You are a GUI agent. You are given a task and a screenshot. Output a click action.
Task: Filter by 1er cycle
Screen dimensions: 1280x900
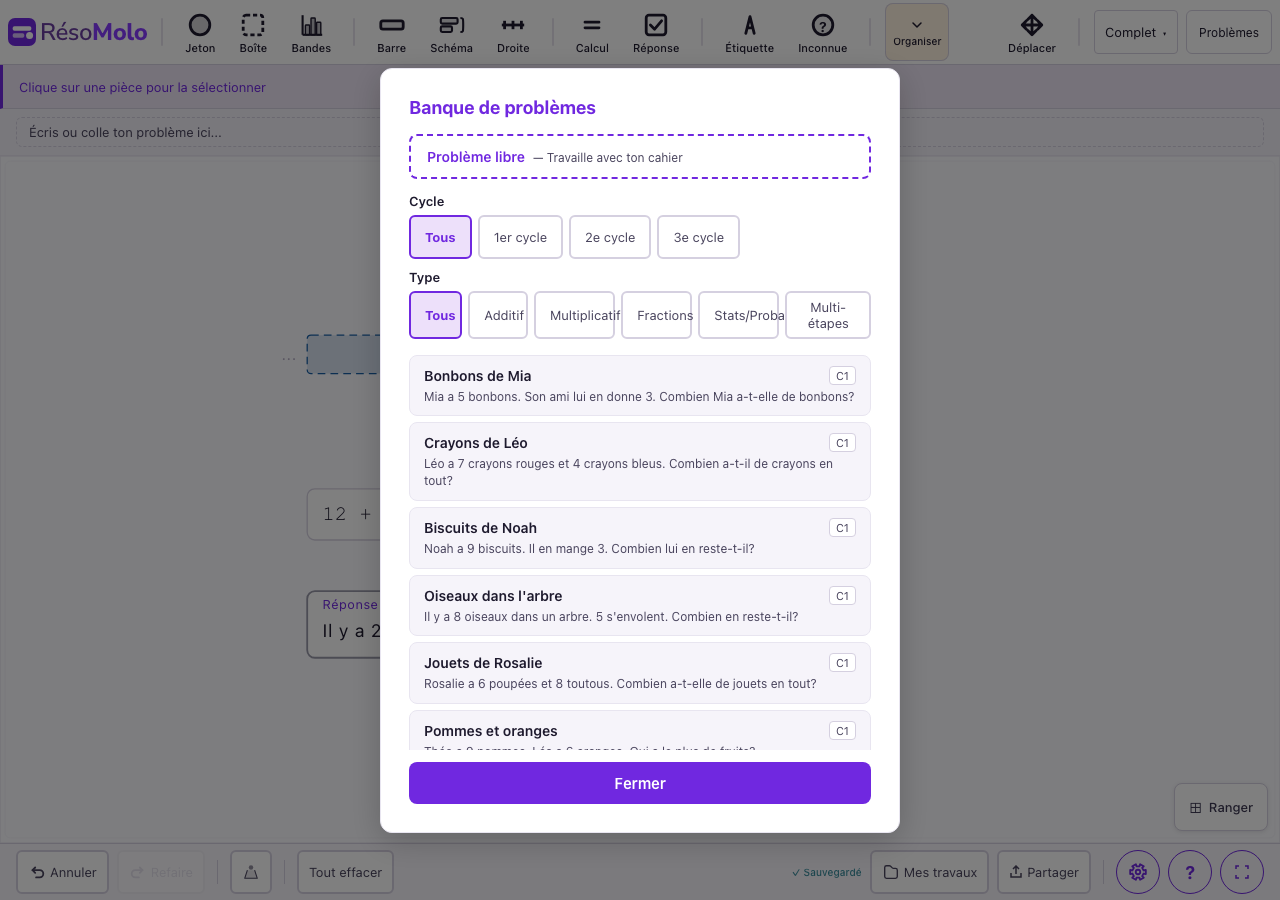point(520,237)
